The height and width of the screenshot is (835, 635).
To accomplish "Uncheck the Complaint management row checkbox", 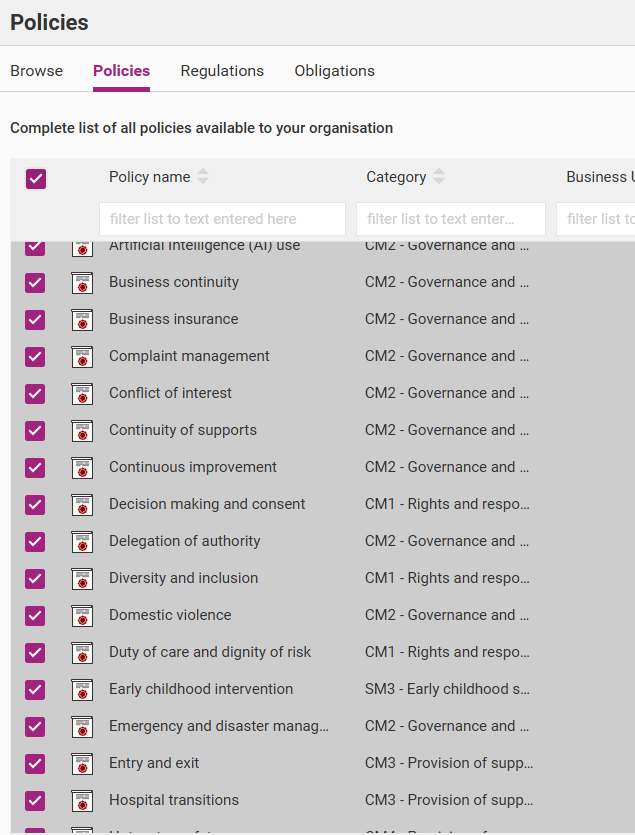I will (35, 357).
